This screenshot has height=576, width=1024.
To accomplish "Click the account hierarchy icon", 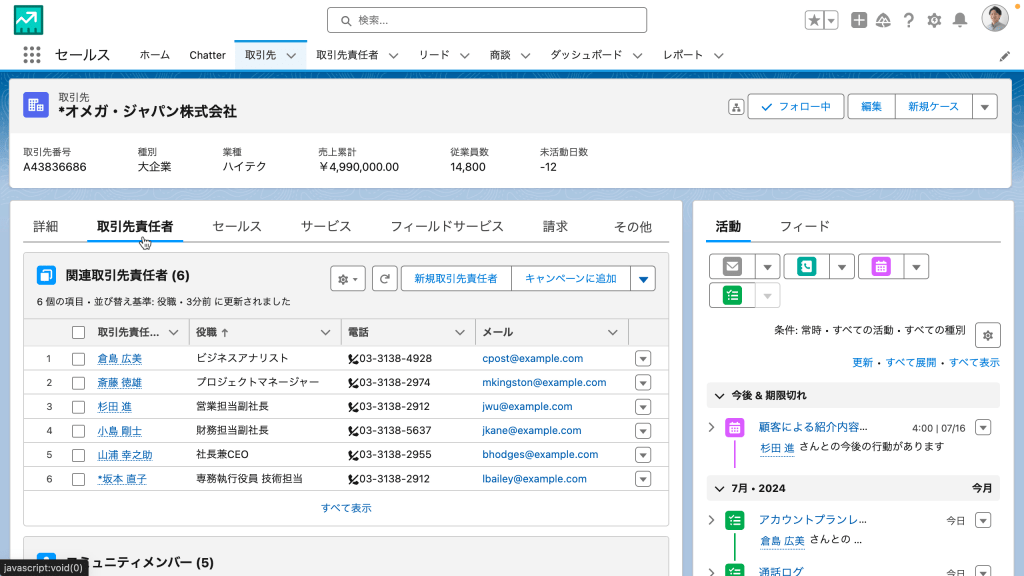I will point(736,107).
